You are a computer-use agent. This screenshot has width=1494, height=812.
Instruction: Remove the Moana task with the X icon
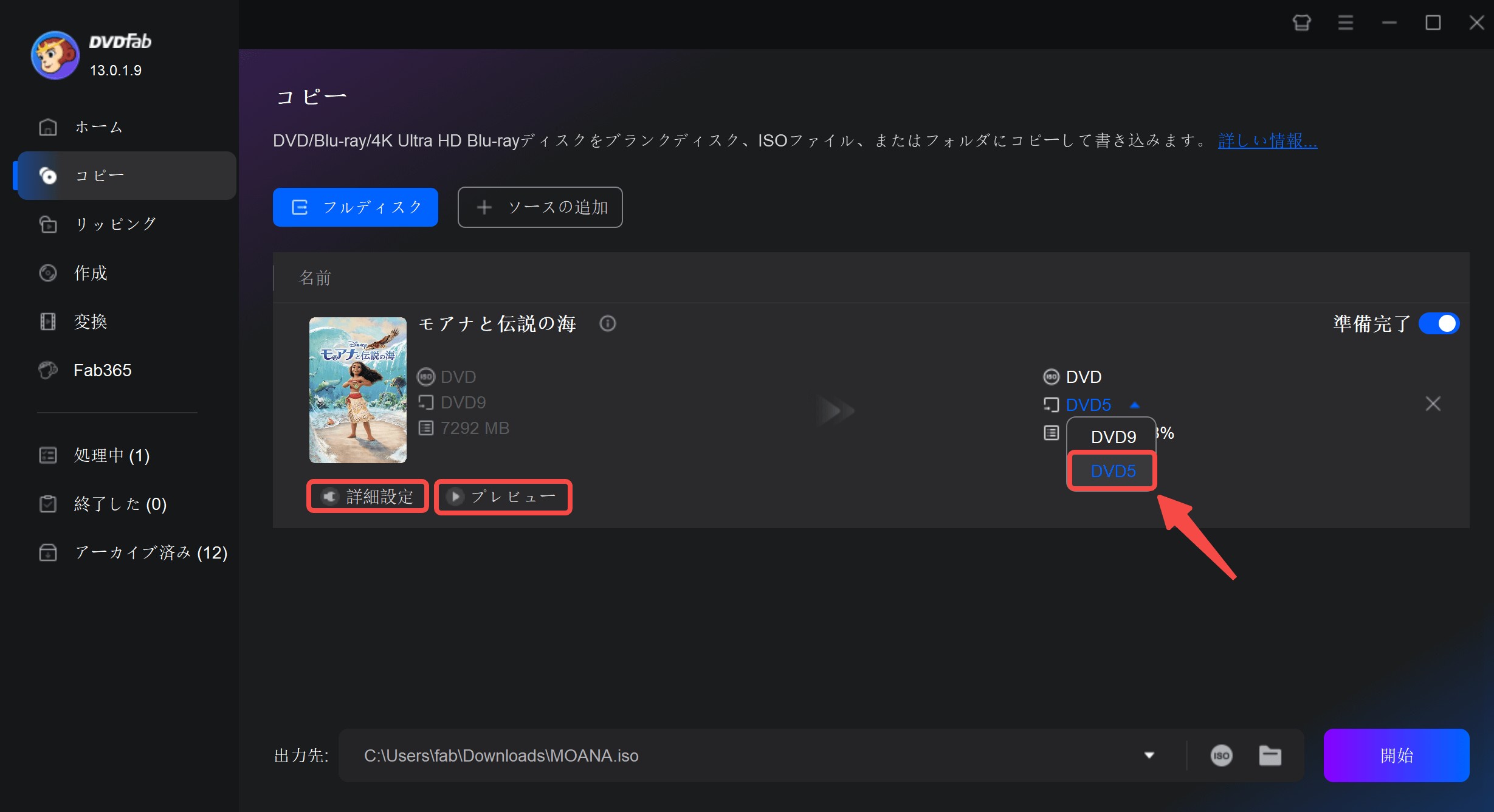click(1433, 404)
